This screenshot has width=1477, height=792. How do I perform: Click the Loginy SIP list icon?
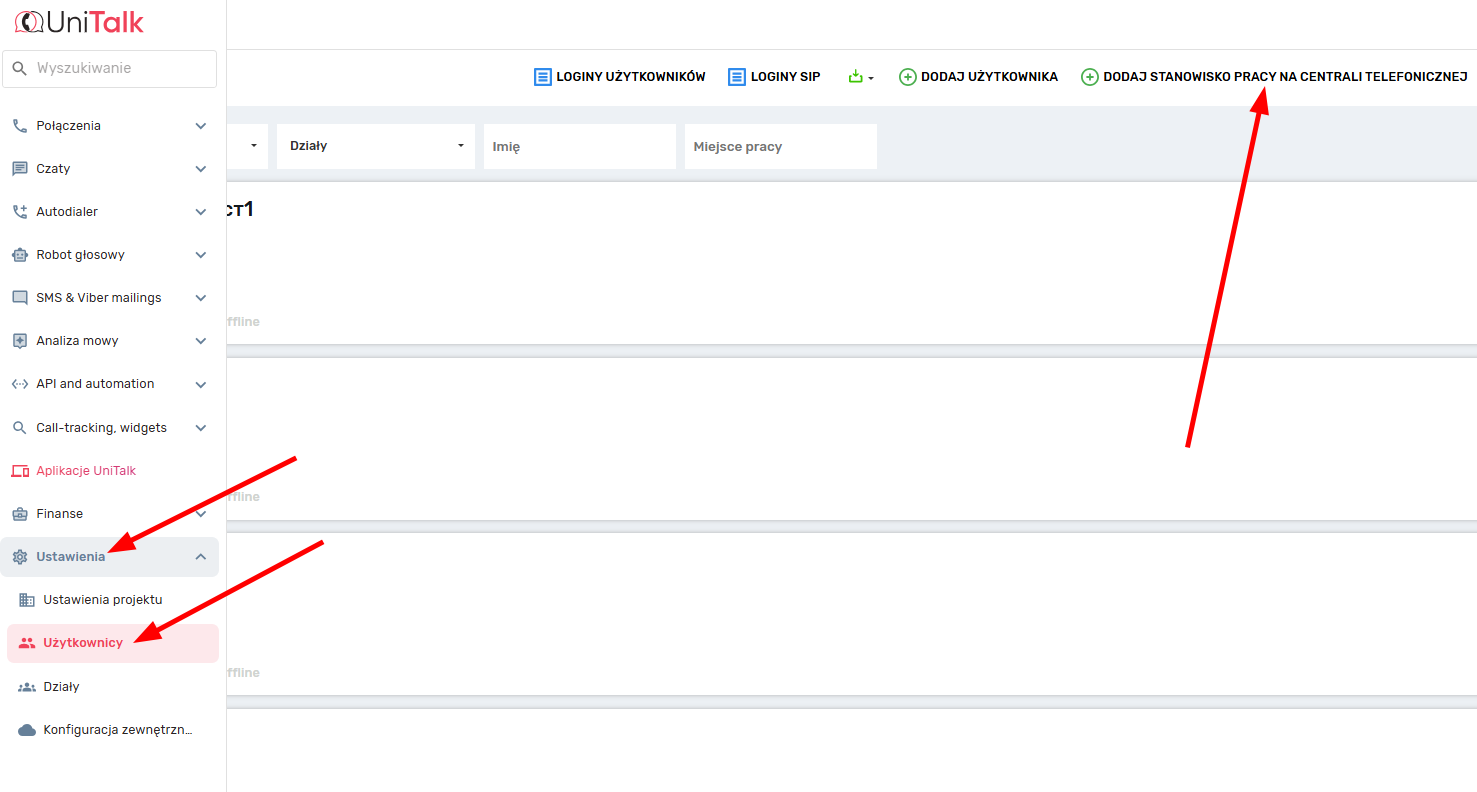737,77
